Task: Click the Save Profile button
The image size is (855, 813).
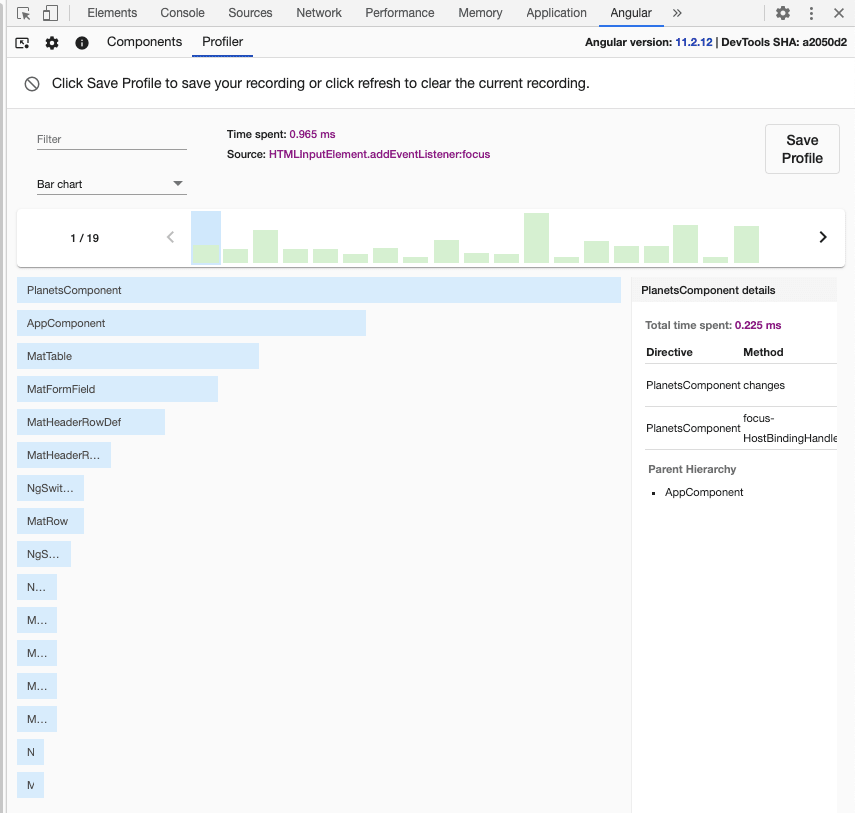Action: (x=802, y=149)
